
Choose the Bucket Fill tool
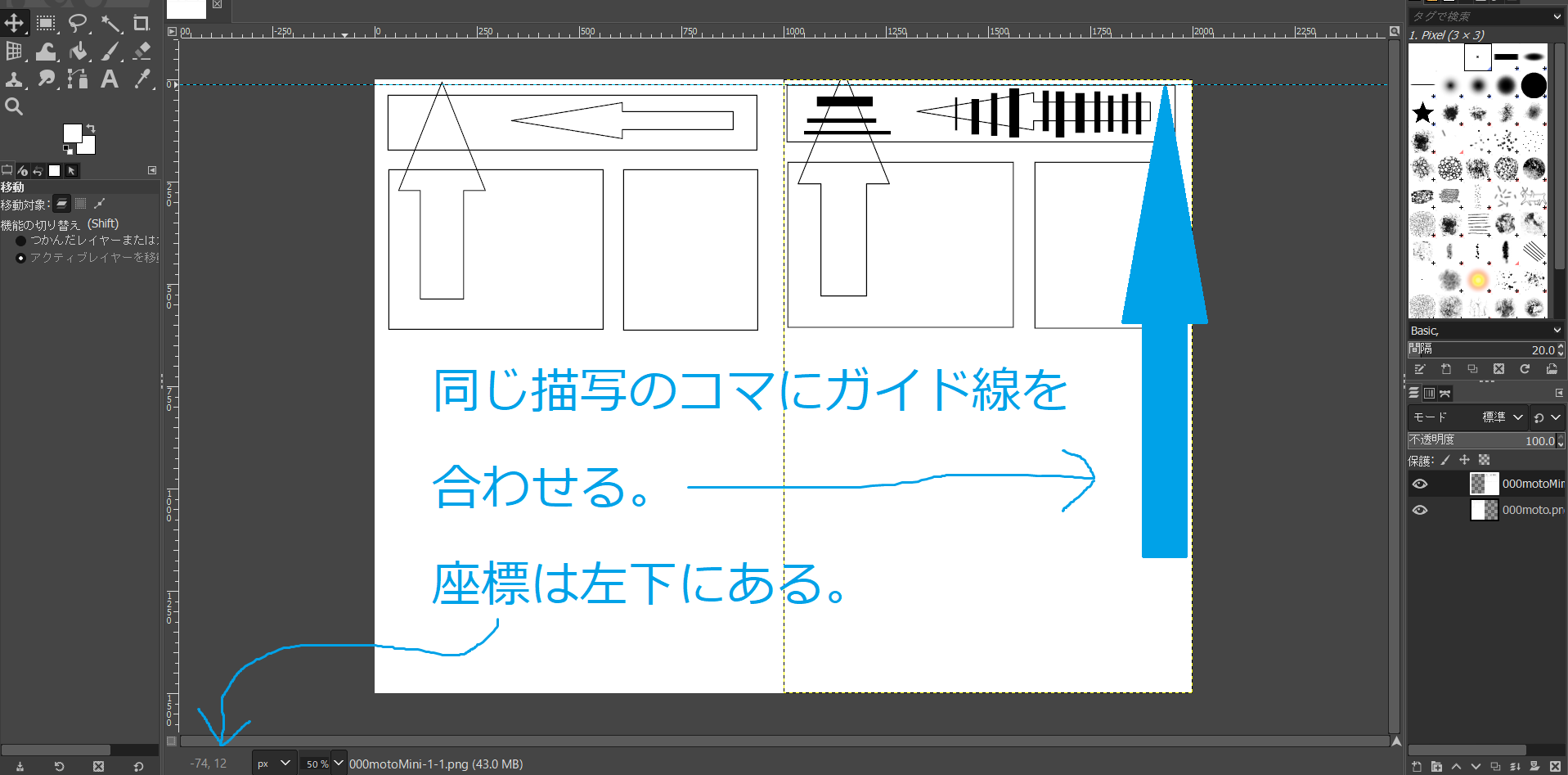pyautogui.click(x=79, y=52)
